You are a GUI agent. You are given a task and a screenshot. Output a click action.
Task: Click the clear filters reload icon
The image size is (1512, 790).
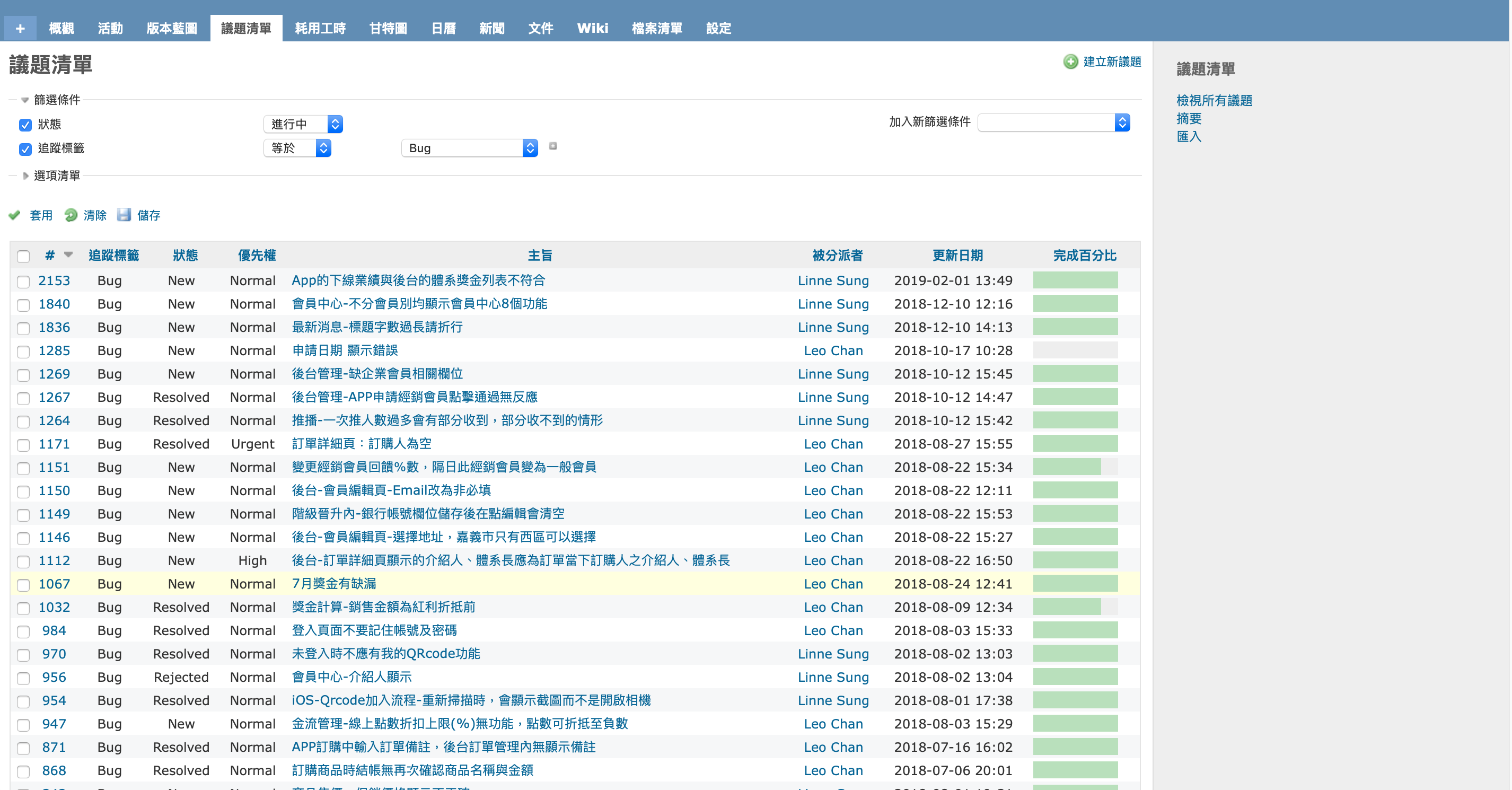(71, 215)
